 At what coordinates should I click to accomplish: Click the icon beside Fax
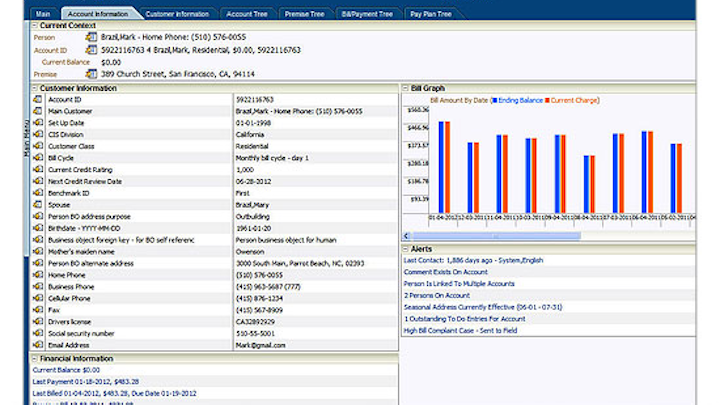tap(38, 310)
